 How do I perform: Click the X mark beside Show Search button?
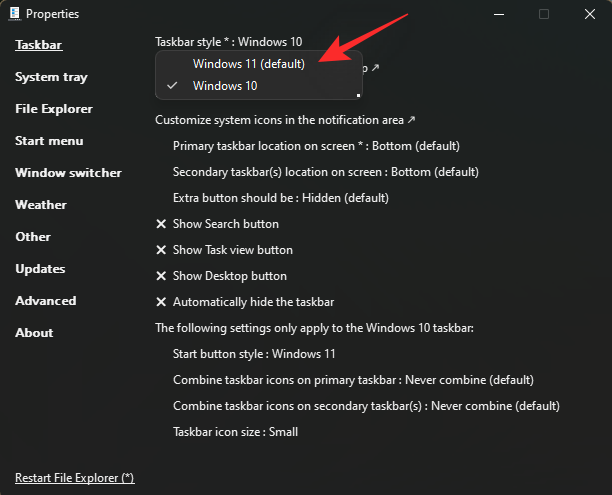(161, 224)
